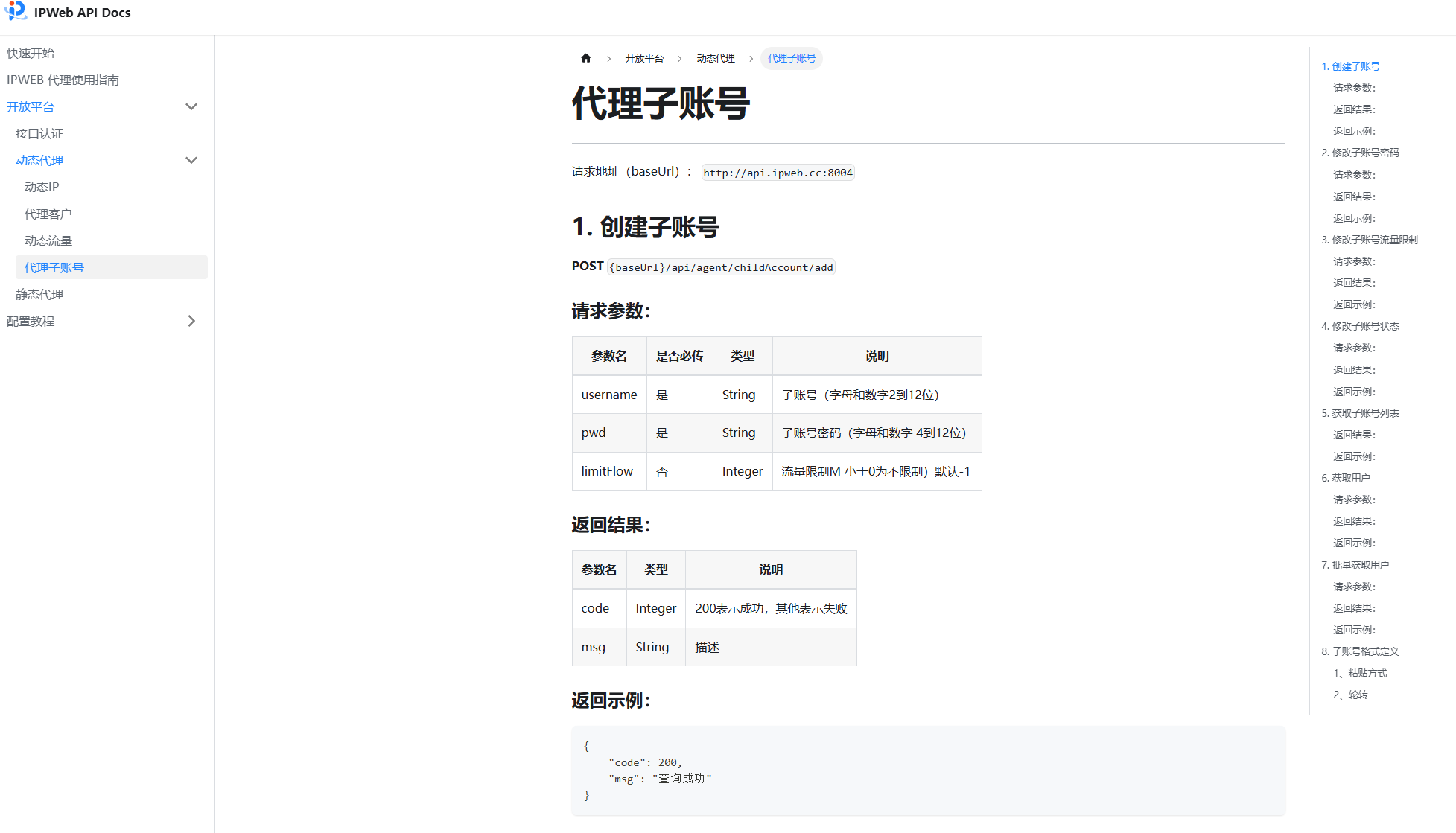Click the 动态代理 breadcrumb link
1456x833 pixels.
(716, 58)
